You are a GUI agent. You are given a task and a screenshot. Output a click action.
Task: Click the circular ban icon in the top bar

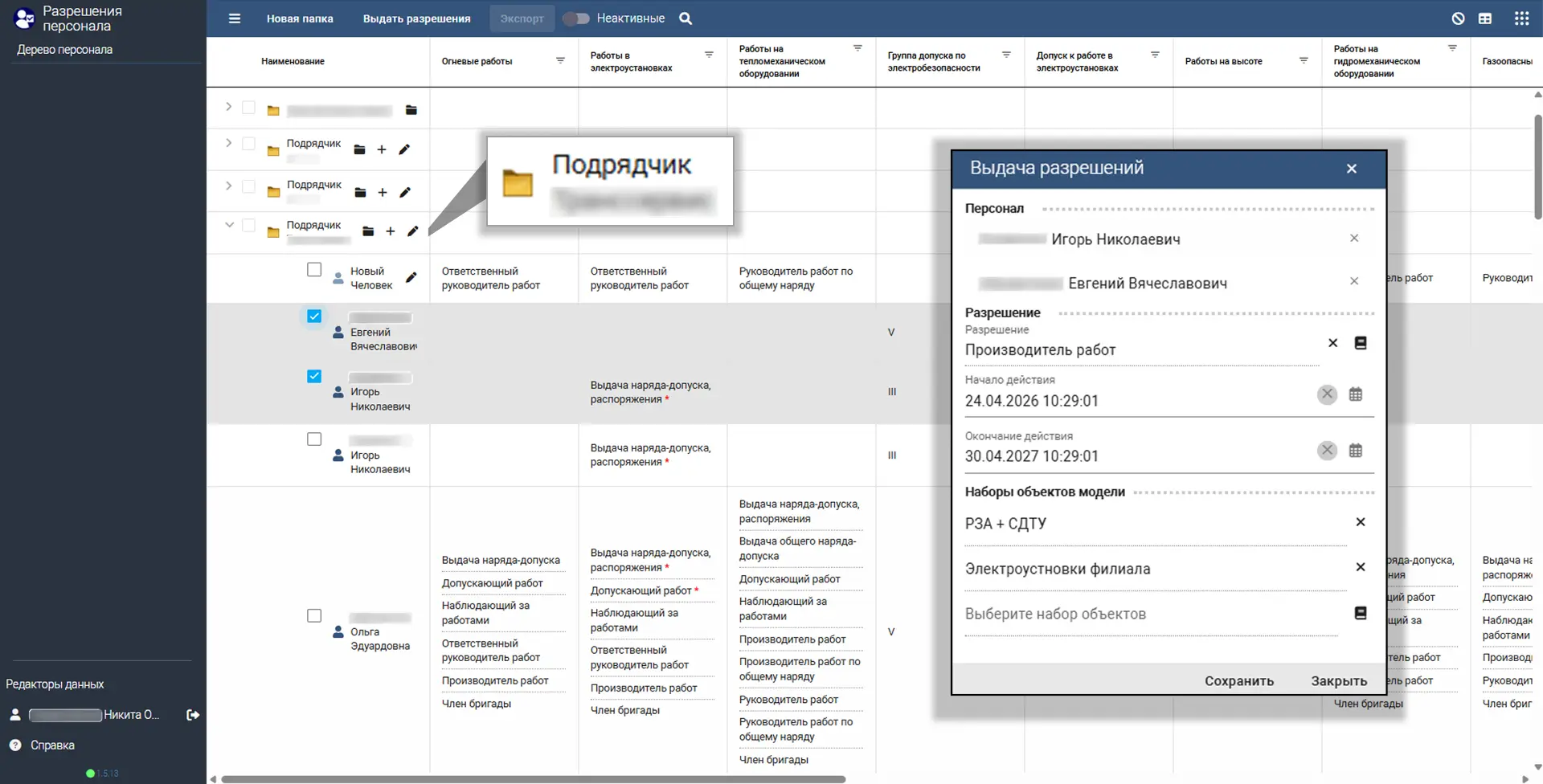1459,18
